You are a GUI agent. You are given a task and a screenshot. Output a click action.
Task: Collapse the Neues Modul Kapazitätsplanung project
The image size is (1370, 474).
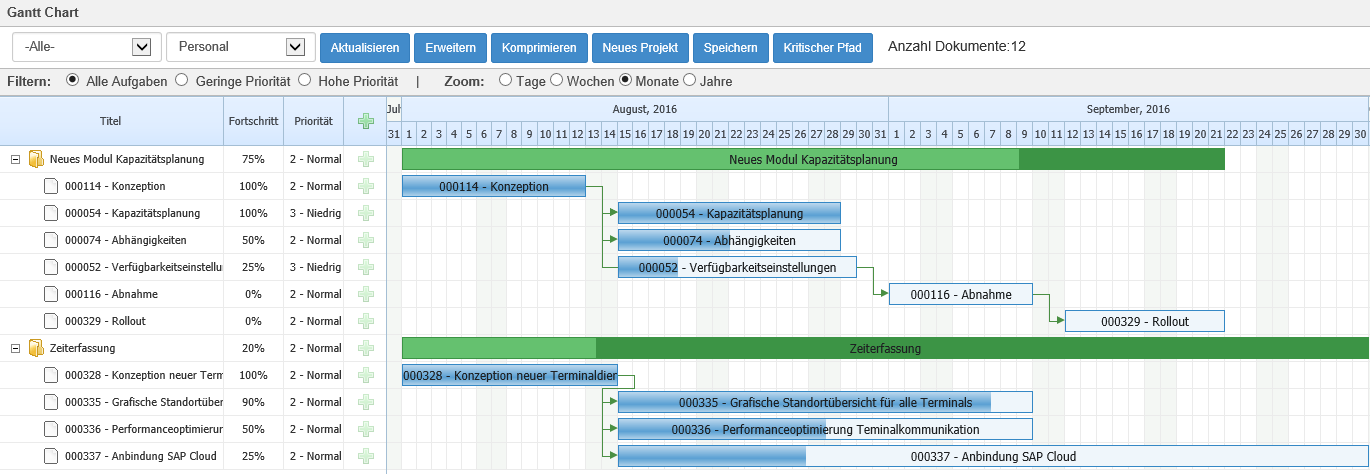[15, 159]
